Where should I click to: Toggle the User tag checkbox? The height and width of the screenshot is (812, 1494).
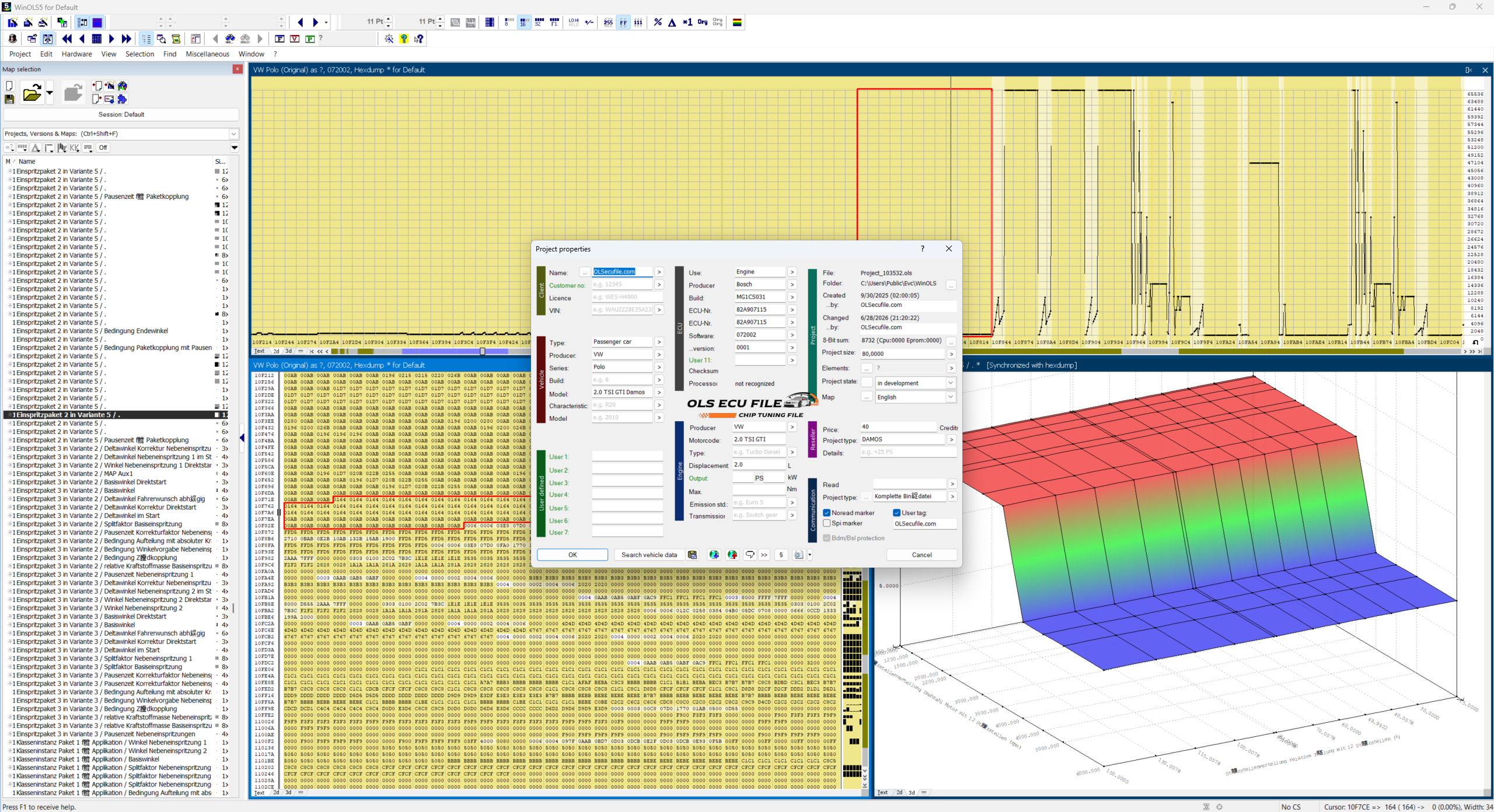point(896,513)
